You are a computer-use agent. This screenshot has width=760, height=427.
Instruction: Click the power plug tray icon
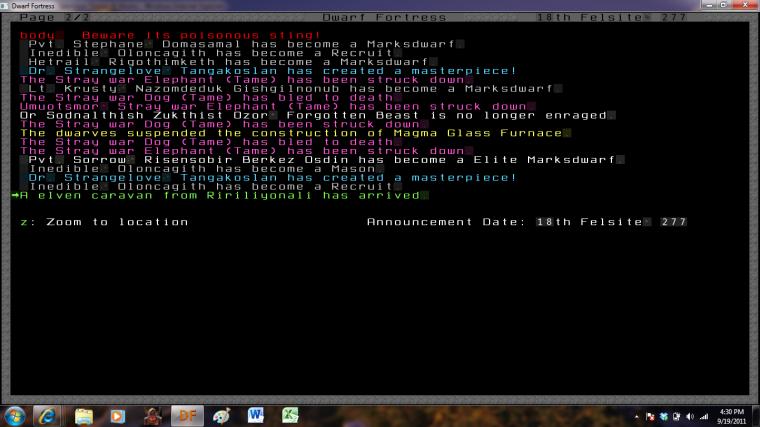677,417
